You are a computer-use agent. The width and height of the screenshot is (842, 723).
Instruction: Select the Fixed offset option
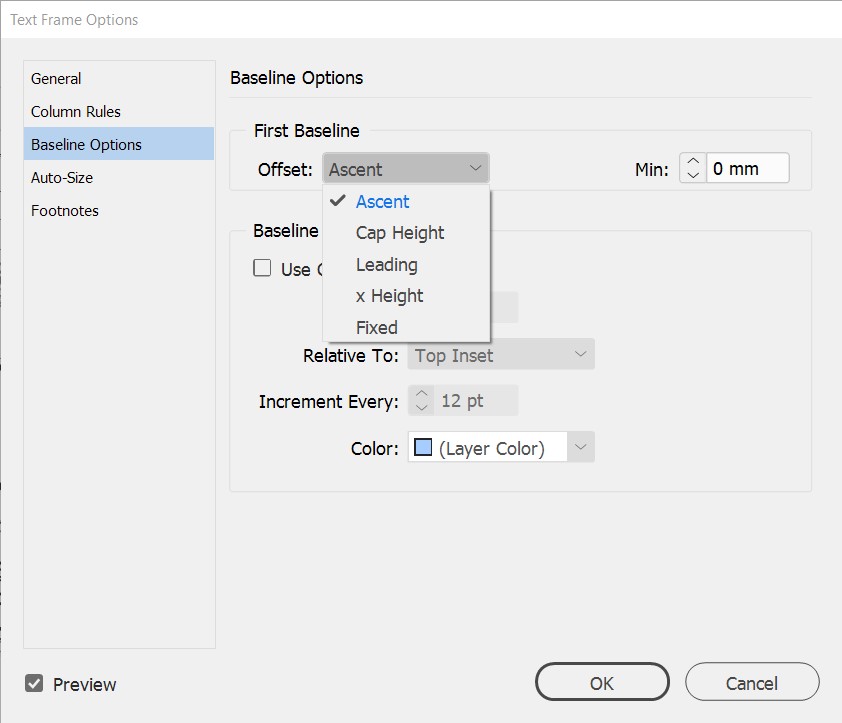[377, 328]
